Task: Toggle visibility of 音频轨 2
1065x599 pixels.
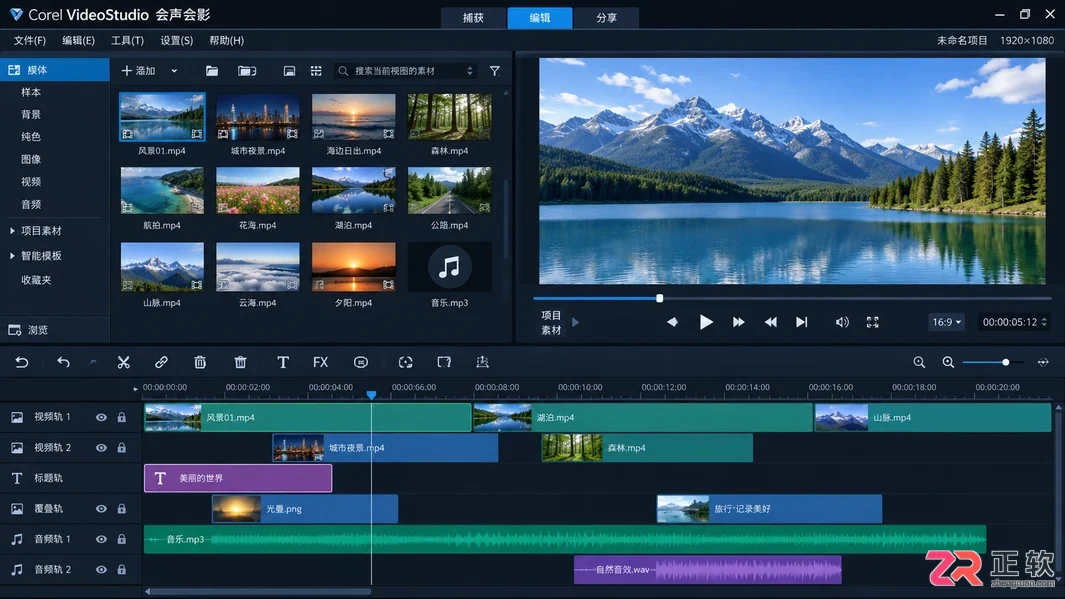Action: [x=101, y=569]
